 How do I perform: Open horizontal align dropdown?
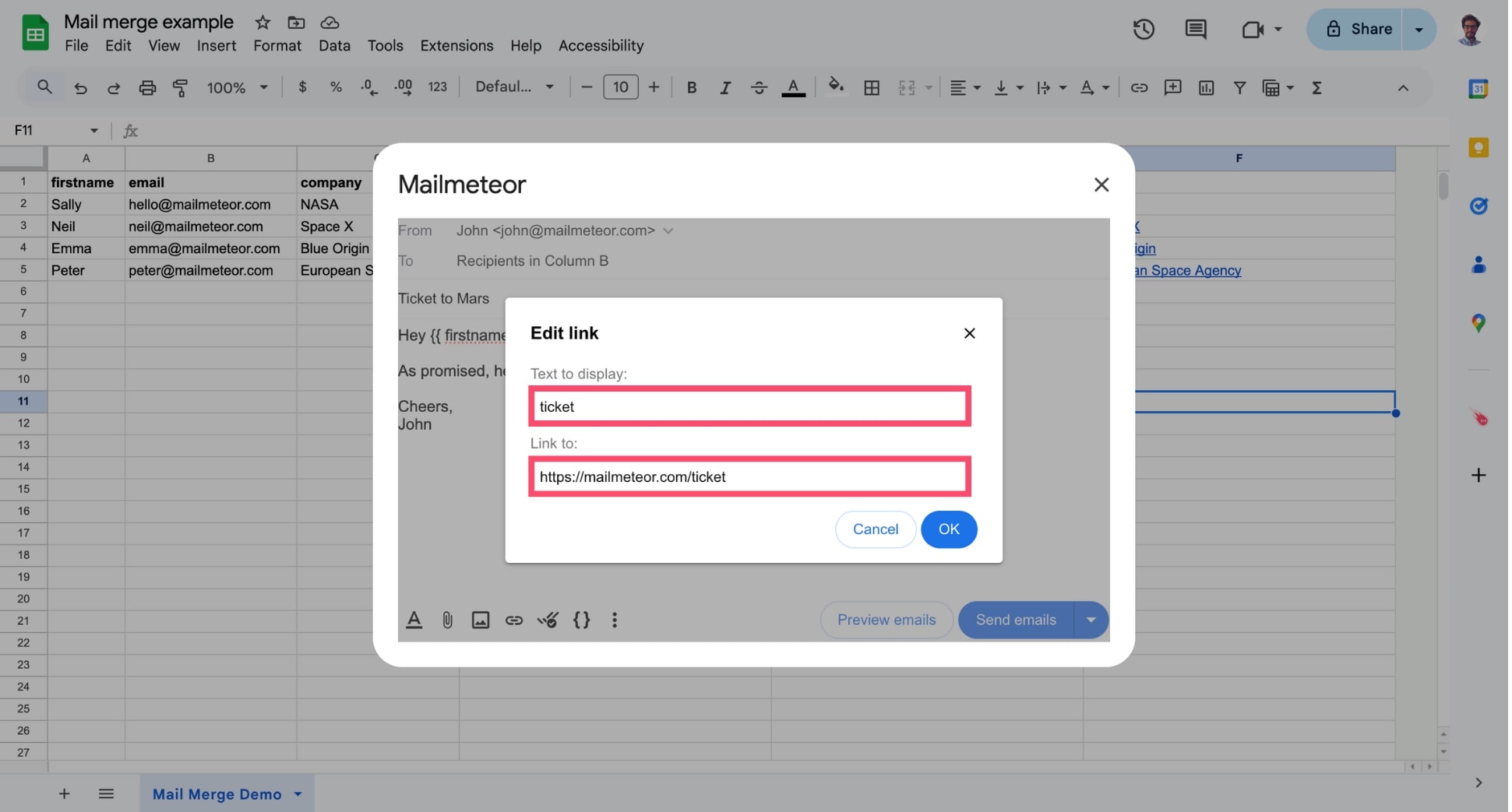[964, 88]
